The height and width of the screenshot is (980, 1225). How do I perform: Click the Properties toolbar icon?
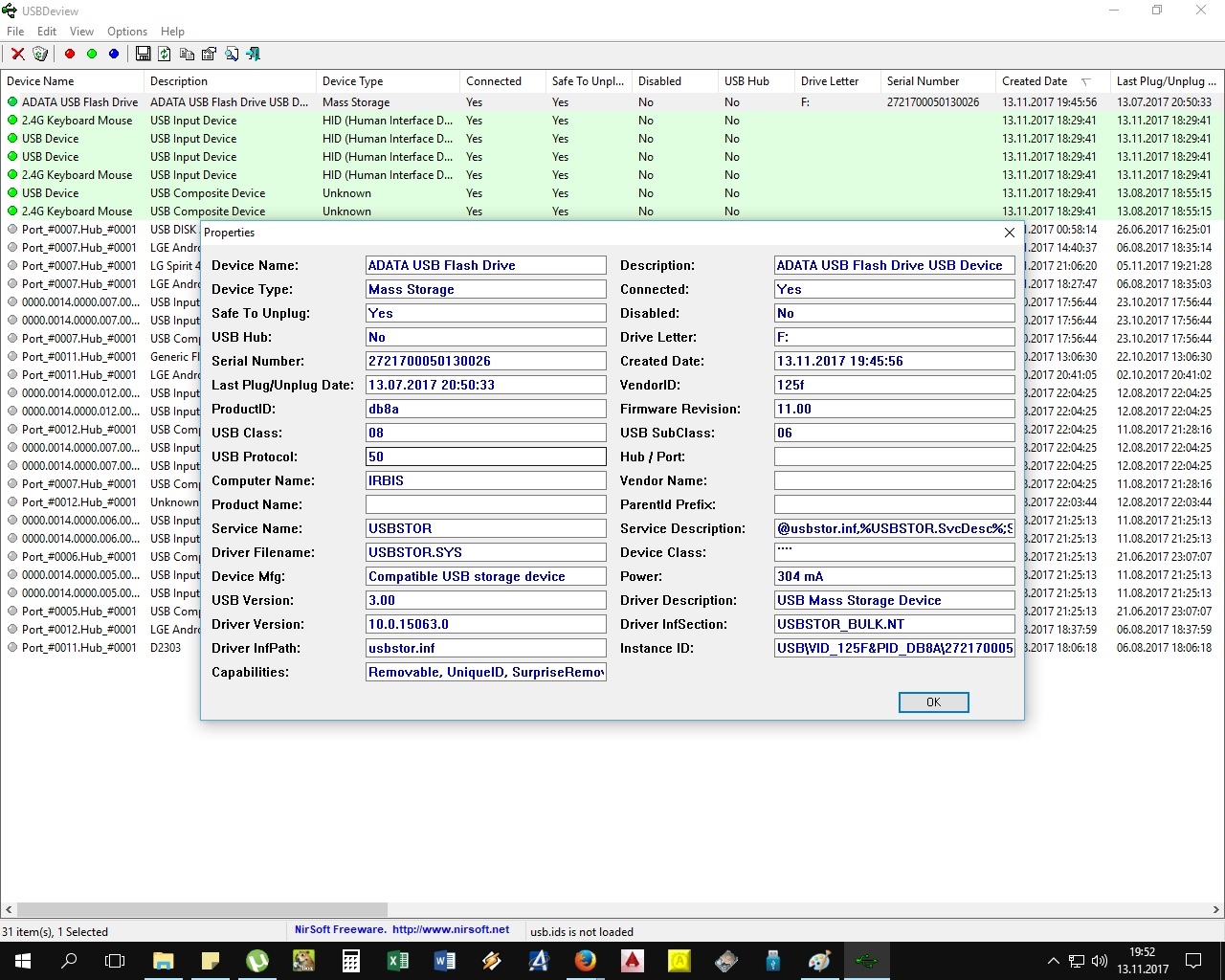[x=209, y=54]
